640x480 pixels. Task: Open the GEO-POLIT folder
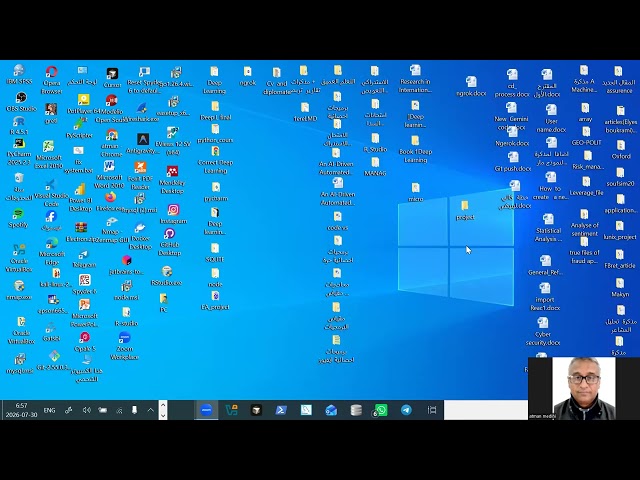click(x=586, y=136)
